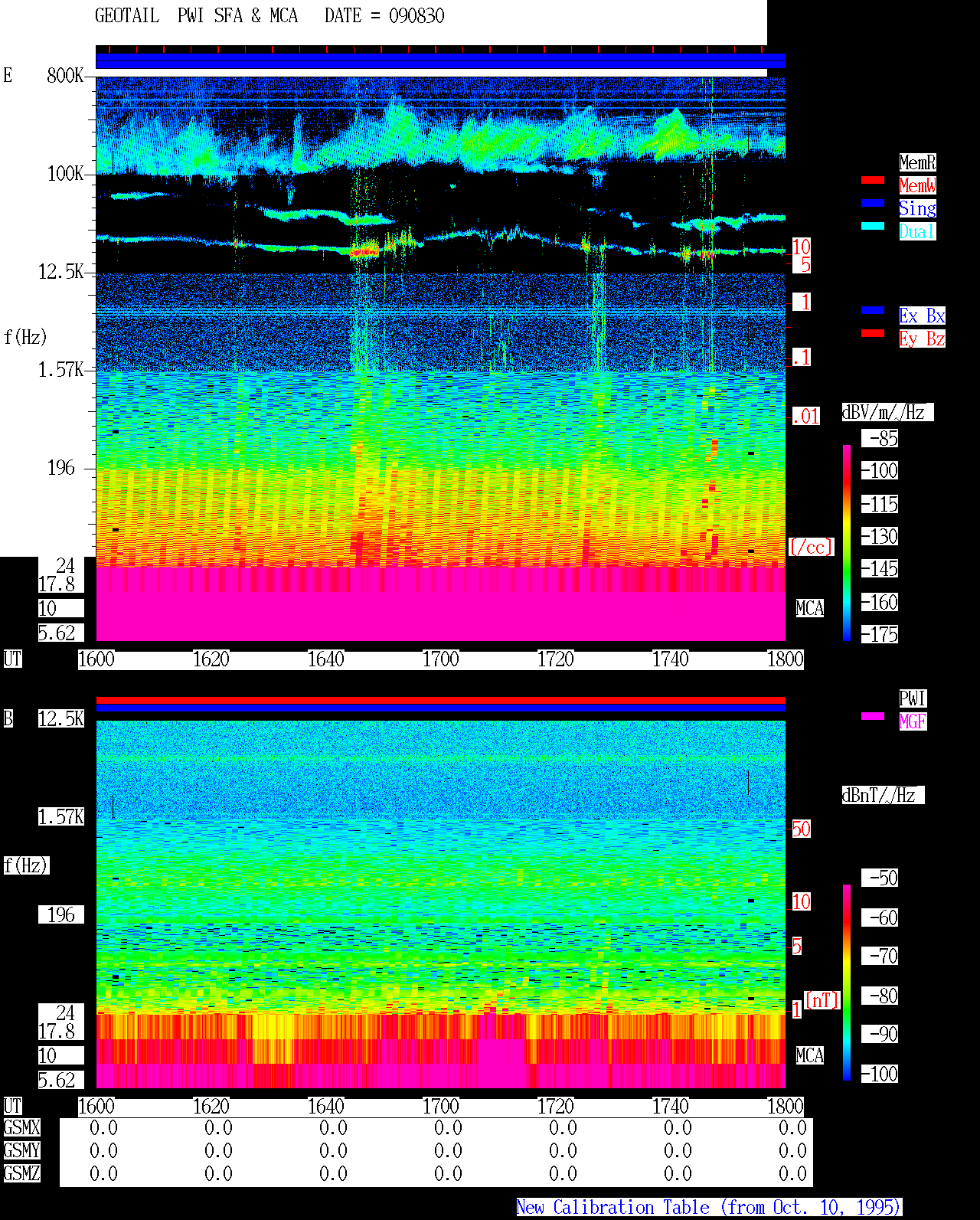The width and height of the screenshot is (980, 1220).
Task: Click the 1720 UT tick in magnetic panel
Action: click(x=555, y=1107)
